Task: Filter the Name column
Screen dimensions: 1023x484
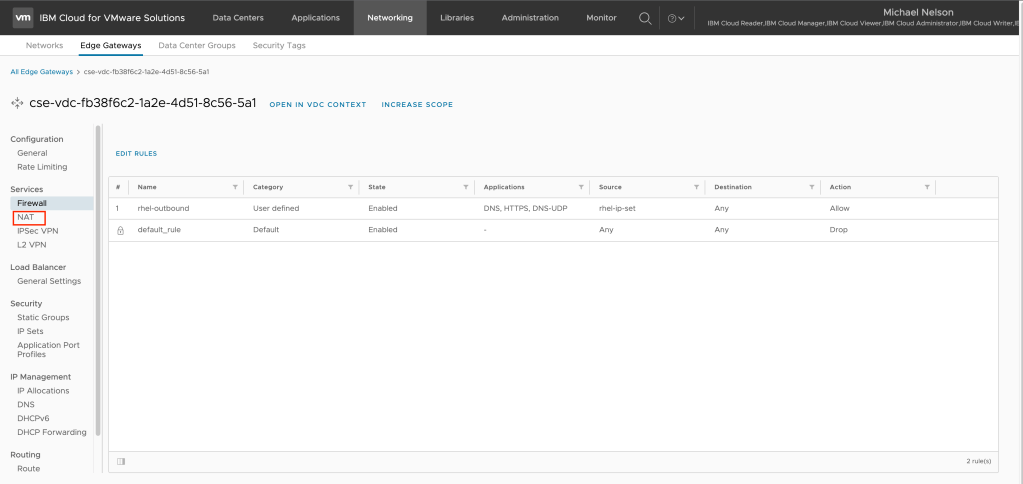Action: (x=235, y=187)
